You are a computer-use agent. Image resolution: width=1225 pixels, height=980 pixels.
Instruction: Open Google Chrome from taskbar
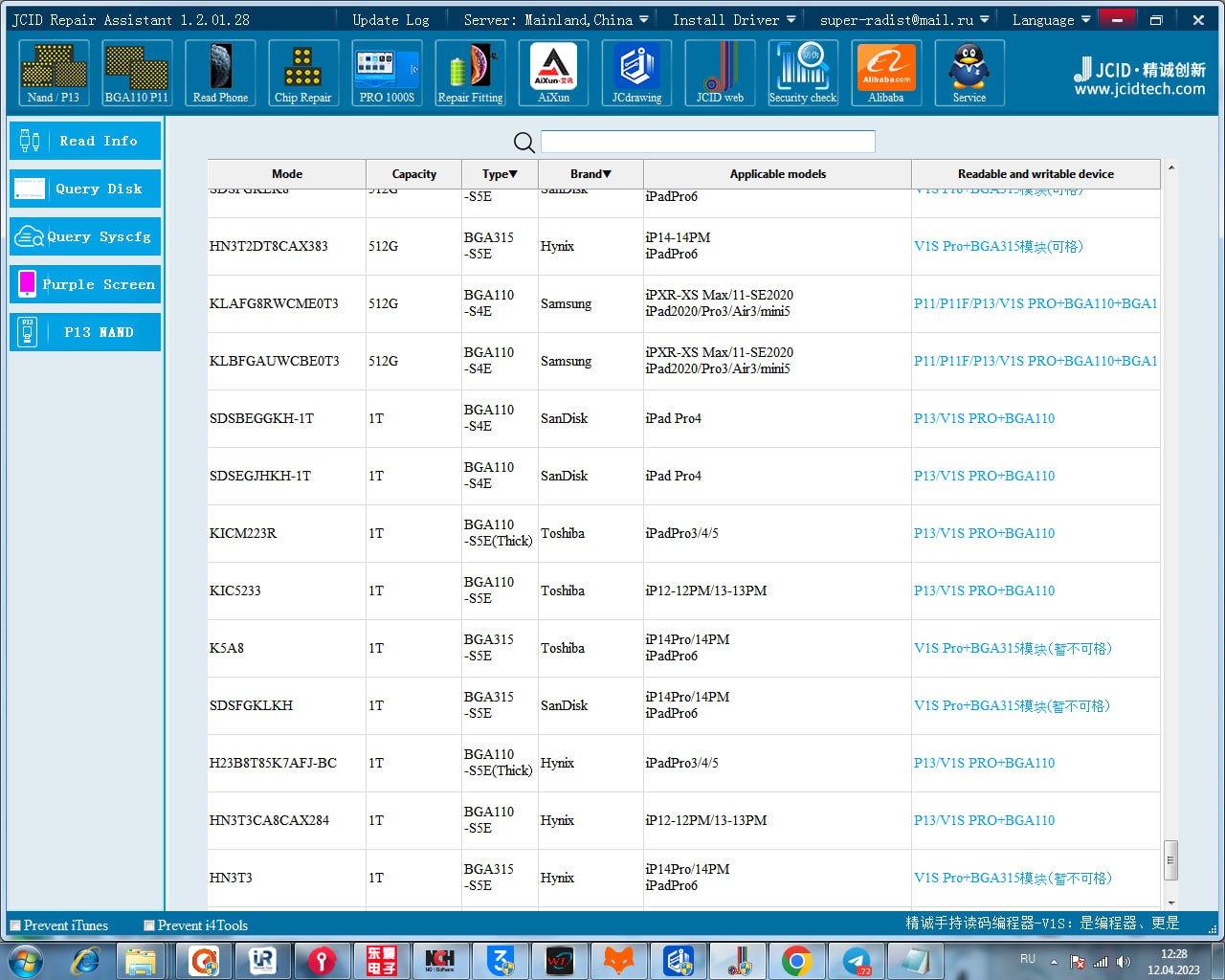[796, 960]
